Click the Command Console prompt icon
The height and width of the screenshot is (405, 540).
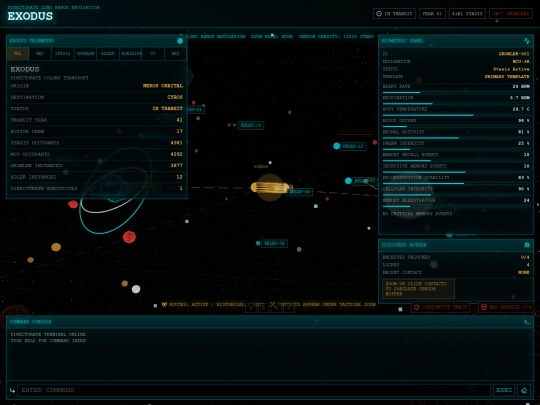[526, 322]
